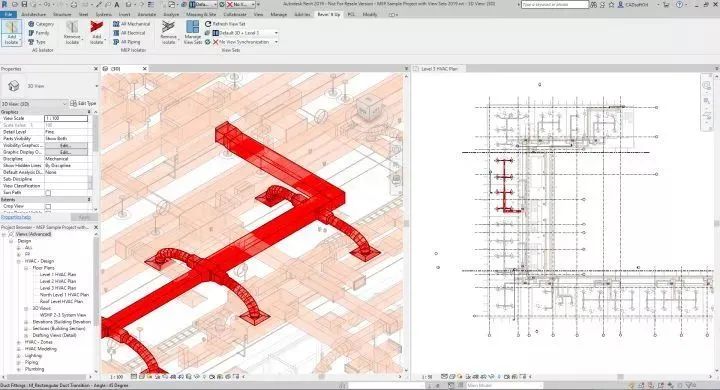Image resolution: width=720 pixels, height=390 pixels.
Task: Select the All Mechanical isolator icon
Action: coord(116,24)
